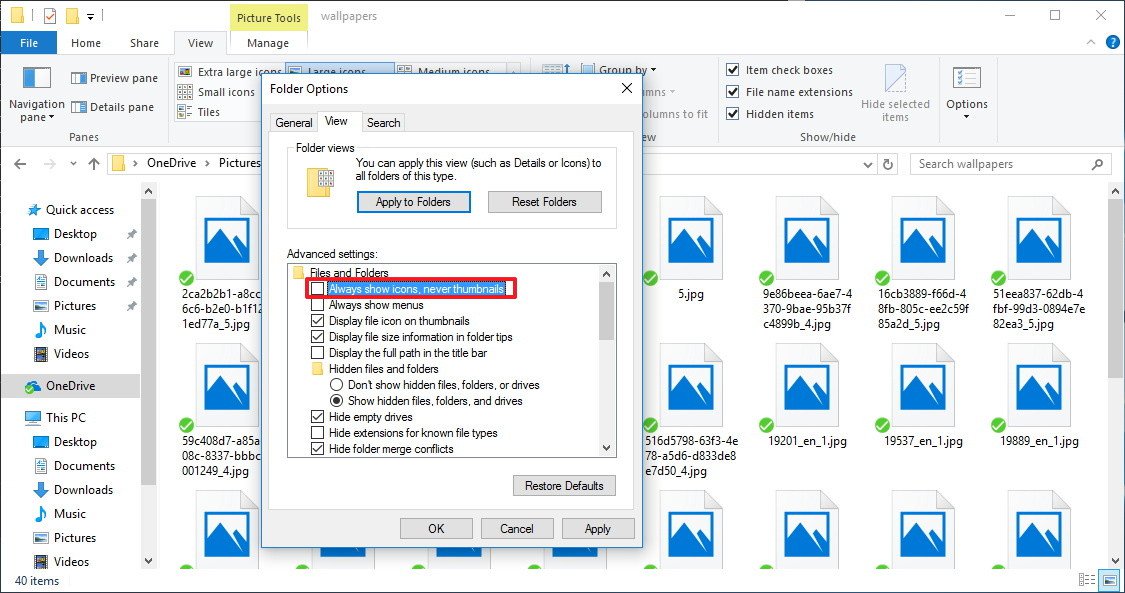Viewport: 1125px width, 593px height.
Task: Open the Manage tab under Picture Tools
Action: tap(267, 43)
